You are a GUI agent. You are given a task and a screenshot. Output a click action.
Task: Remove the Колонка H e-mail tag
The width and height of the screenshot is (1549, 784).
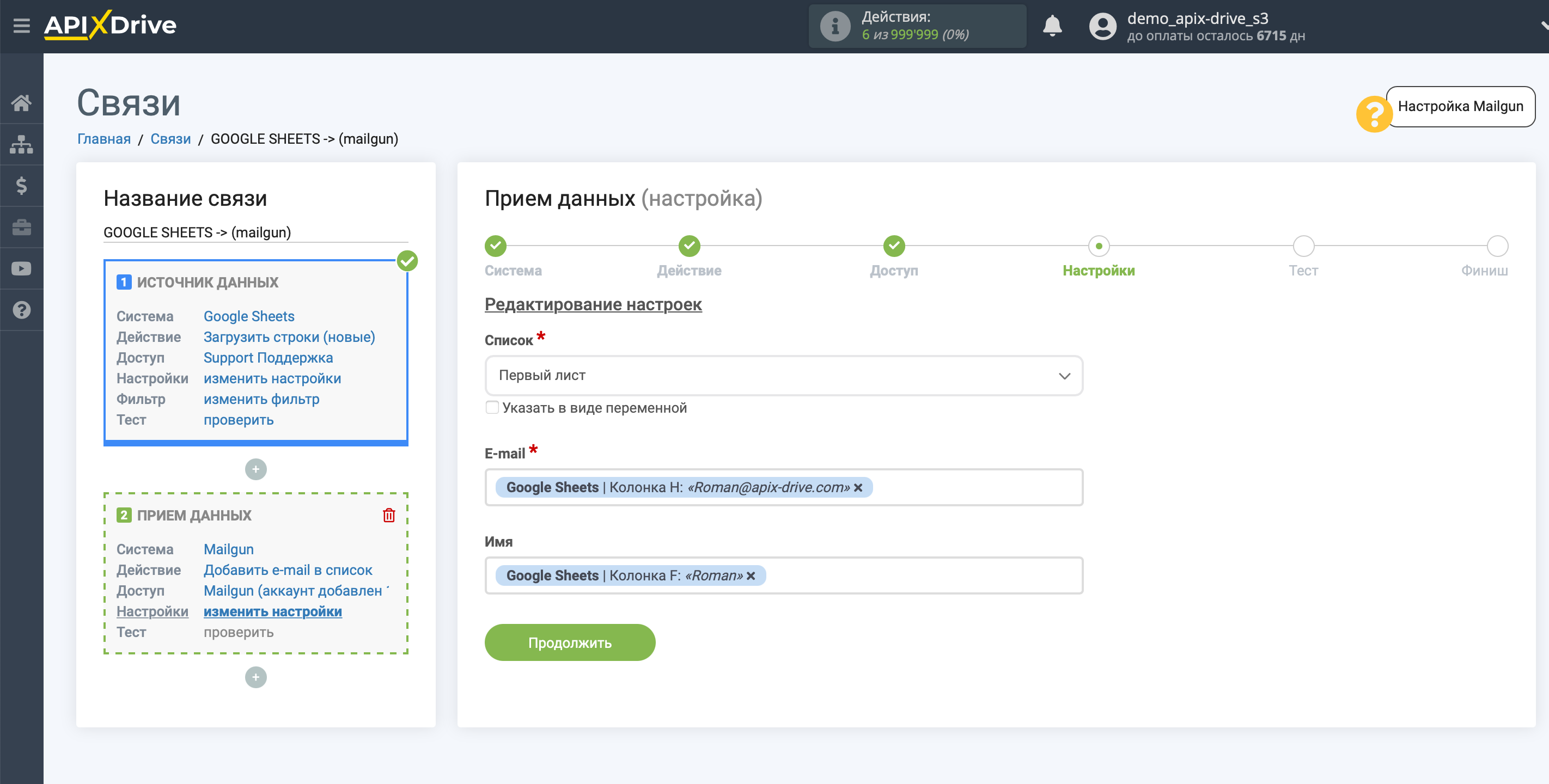(858, 488)
